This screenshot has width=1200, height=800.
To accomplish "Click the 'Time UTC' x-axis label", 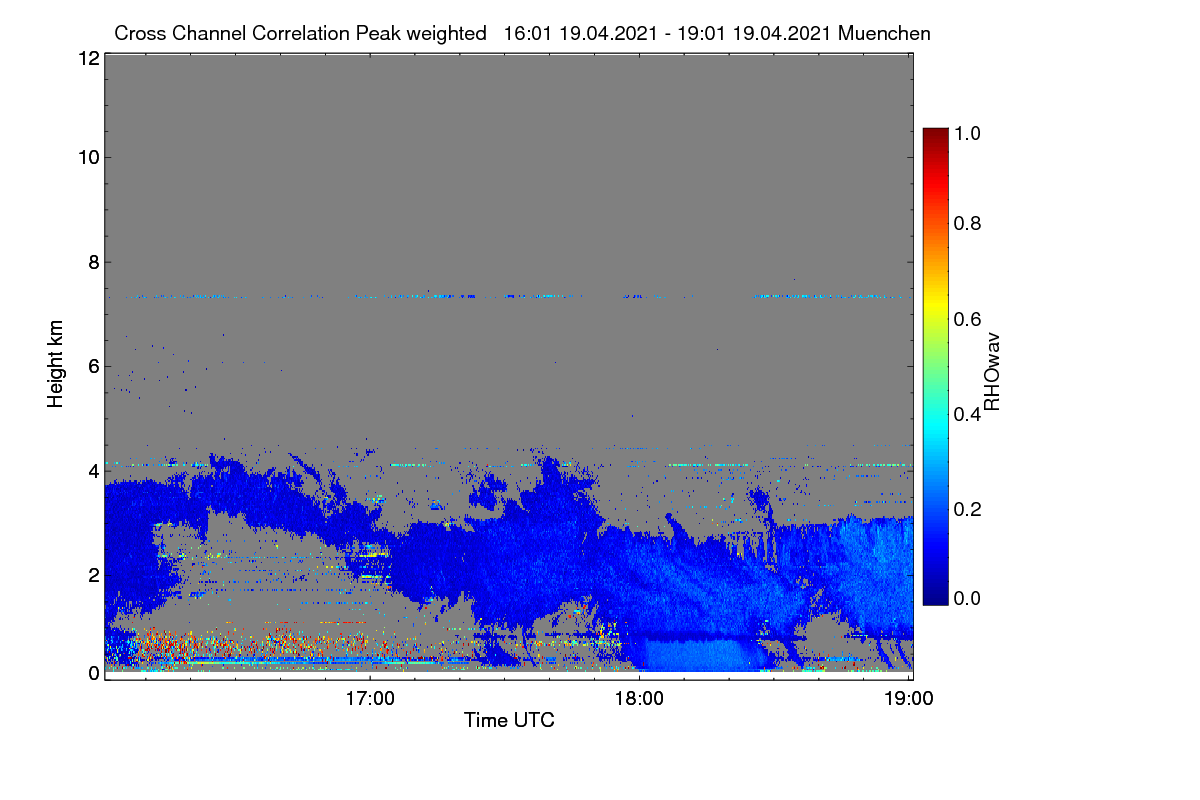I will pos(509,720).
